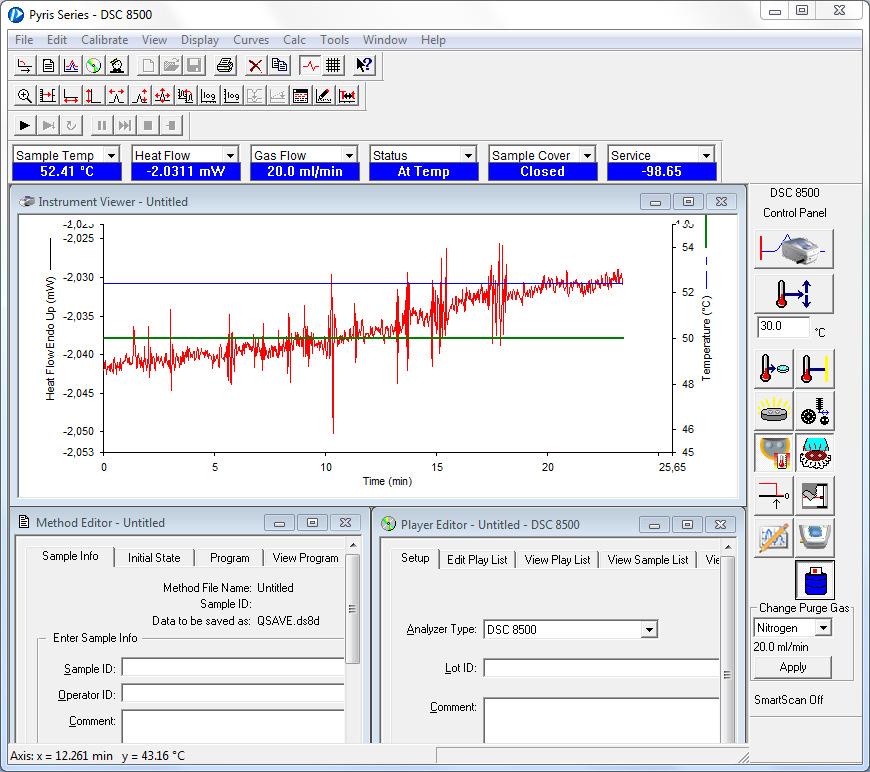Switch to the Program tab
870x772 pixels.
(x=229, y=558)
